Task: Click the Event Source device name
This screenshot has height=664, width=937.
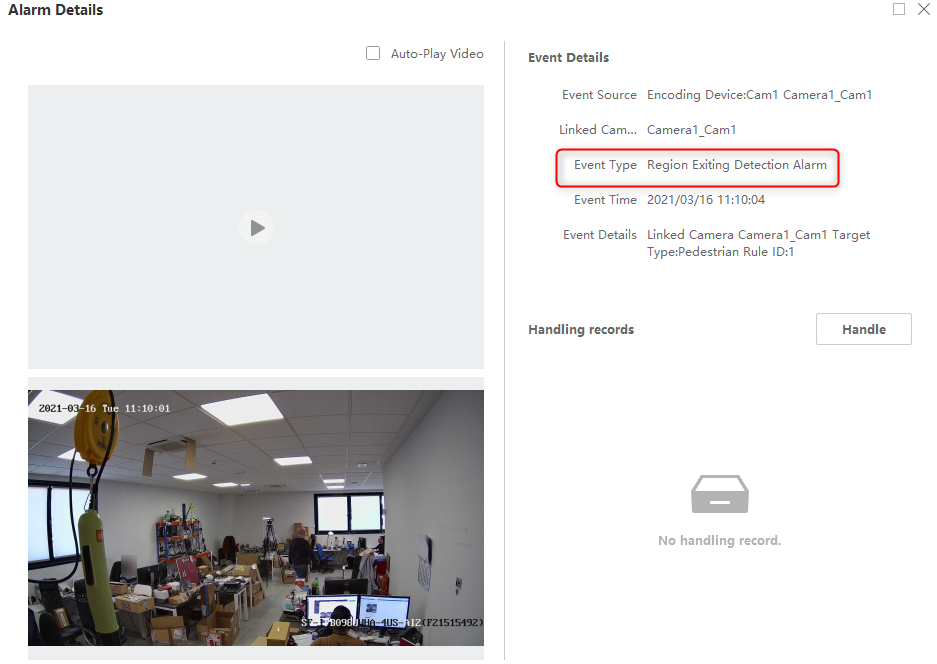Action: pyautogui.click(x=759, y=95)
